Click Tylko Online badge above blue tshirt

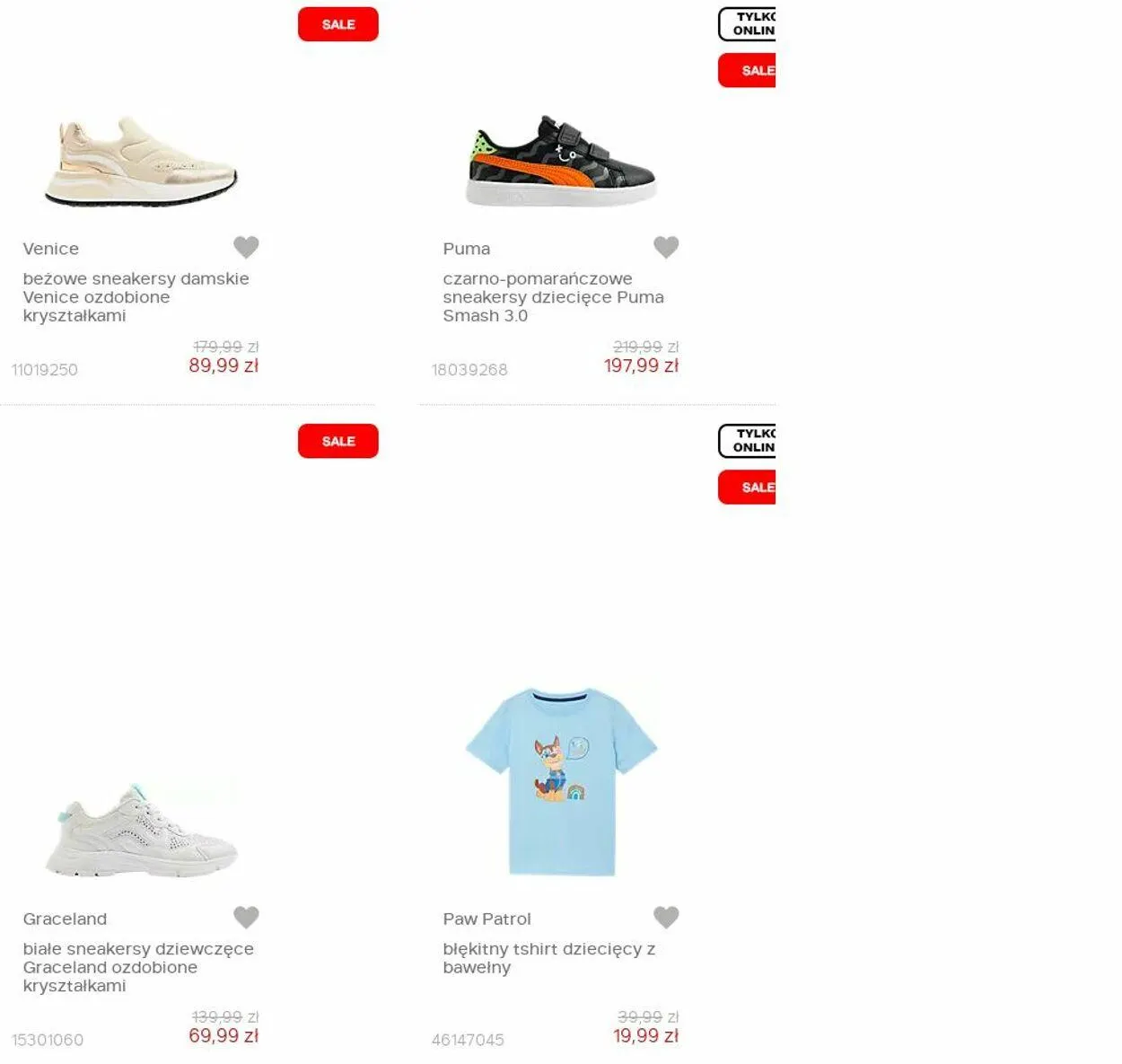[x=747, y=441]
